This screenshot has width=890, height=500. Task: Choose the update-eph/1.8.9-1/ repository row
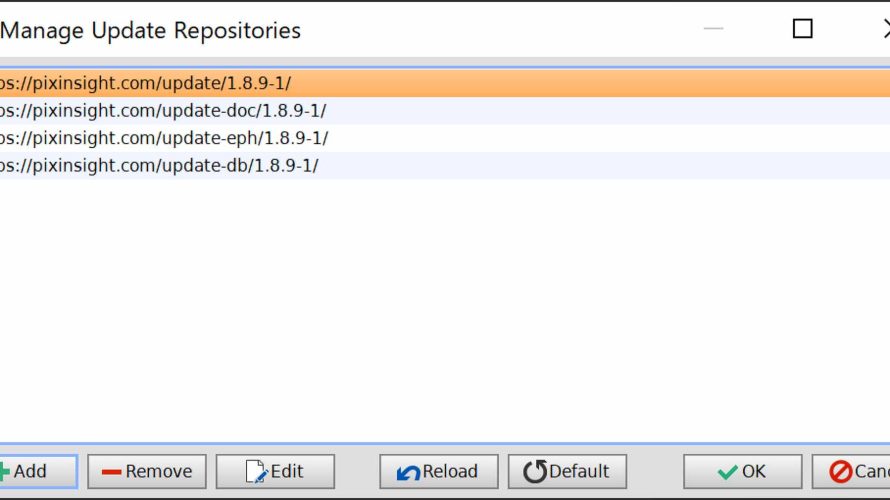tap(445, 138)
